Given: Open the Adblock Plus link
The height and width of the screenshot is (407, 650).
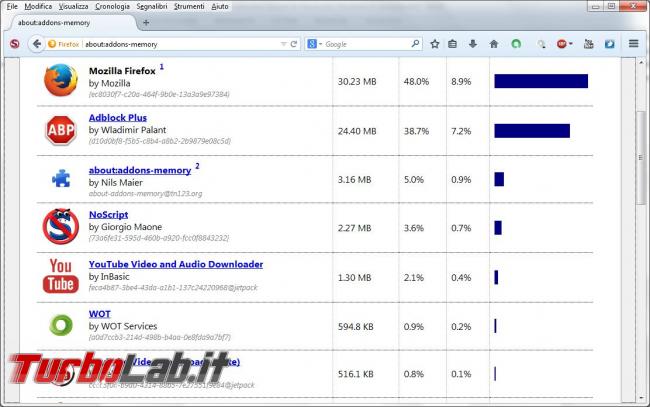Looking at the screenshot, I should (118, 118).
